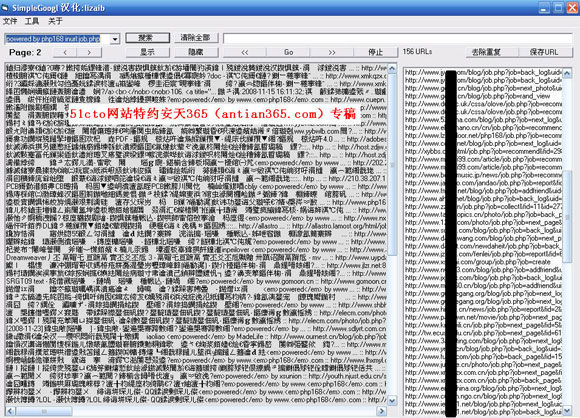Viewport: 580px width, 418px height.
Task: Click up arrow of results pane vertical scrollbar
Action: pyautogui.click(x=392, y=68)
